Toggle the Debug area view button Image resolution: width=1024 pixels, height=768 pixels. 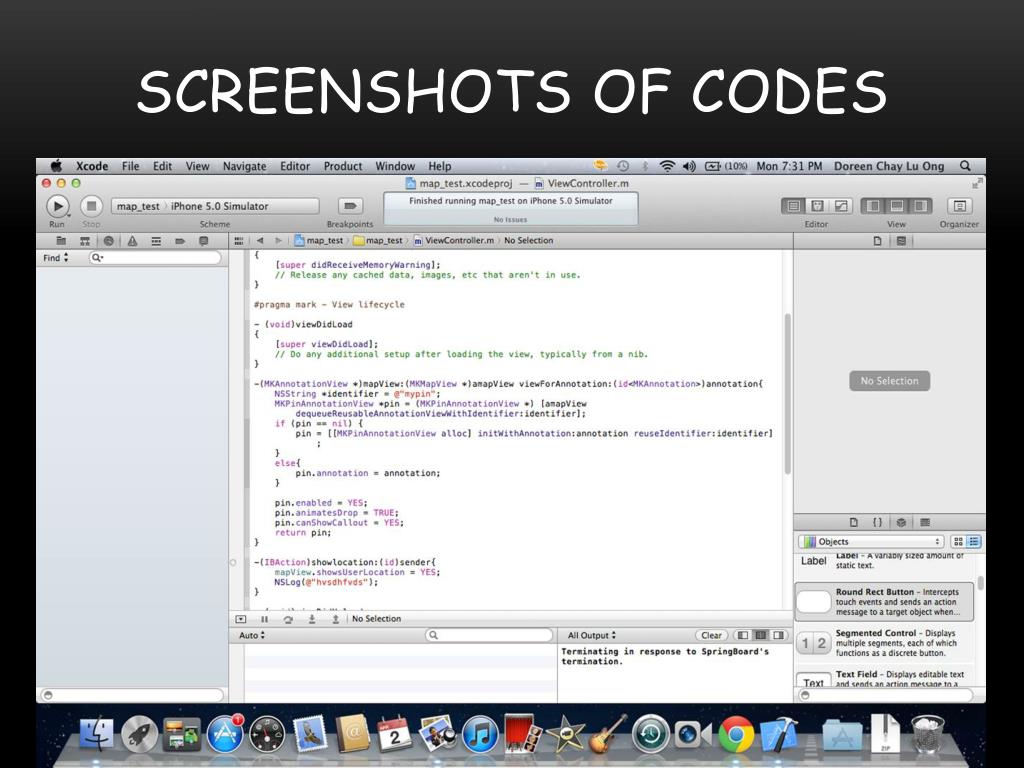(x=897, y=206)
